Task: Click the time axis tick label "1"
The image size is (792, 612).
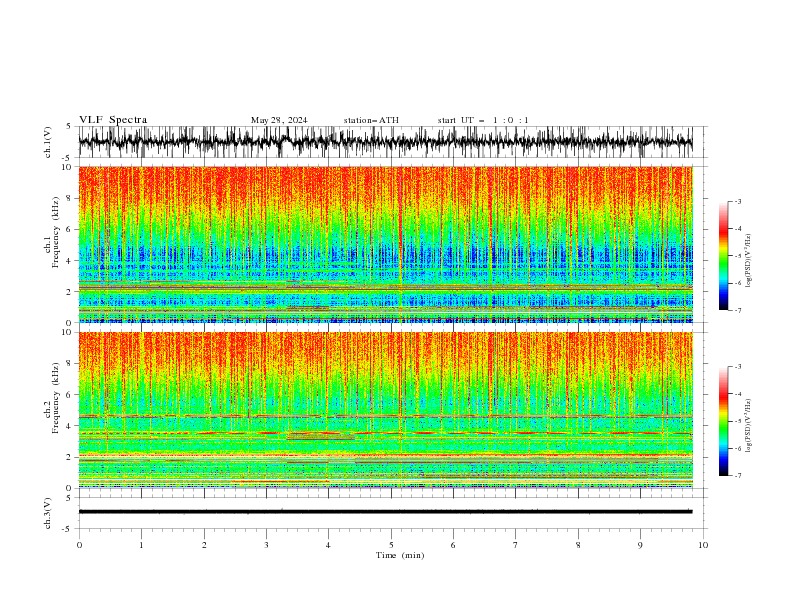Action: click(141, 545)
